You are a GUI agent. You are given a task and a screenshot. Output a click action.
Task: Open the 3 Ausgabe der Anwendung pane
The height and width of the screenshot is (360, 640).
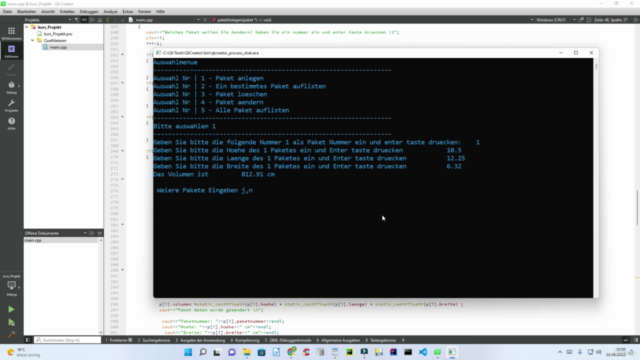[x=200, y=340]
